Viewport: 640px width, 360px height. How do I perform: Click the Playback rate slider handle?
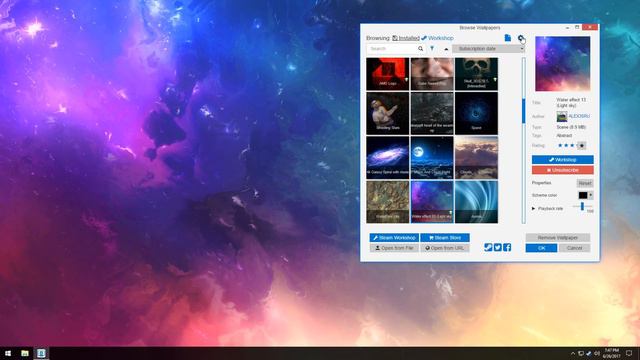[x=582, y=207]
